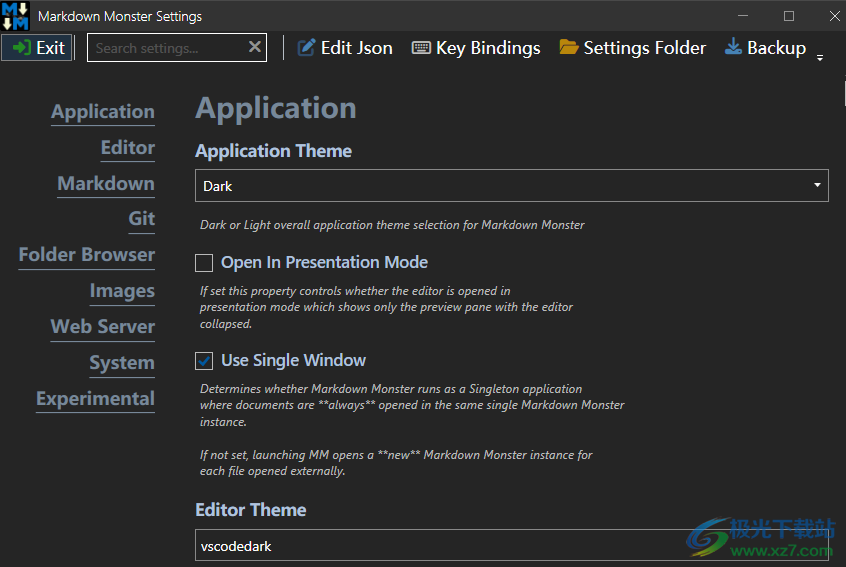Click the Markdown Monster app logo icon
The height and width of the screenshot is (567, 846).
[15, 16]
